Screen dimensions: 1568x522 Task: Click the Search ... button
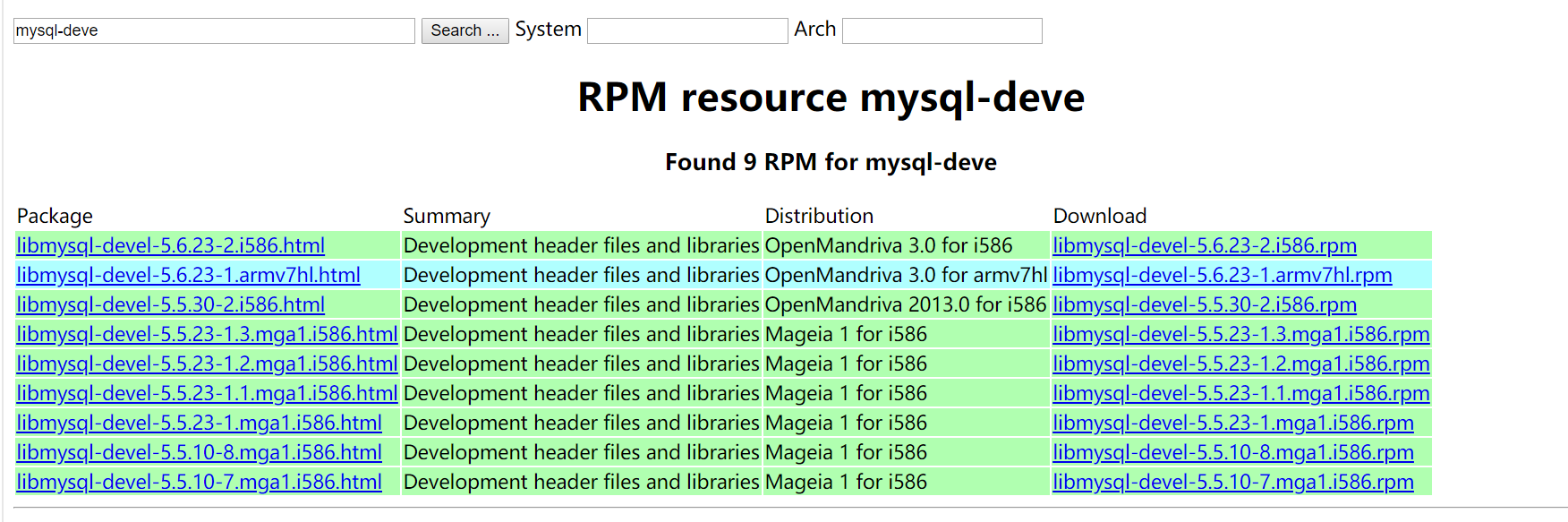coord(465,30)
